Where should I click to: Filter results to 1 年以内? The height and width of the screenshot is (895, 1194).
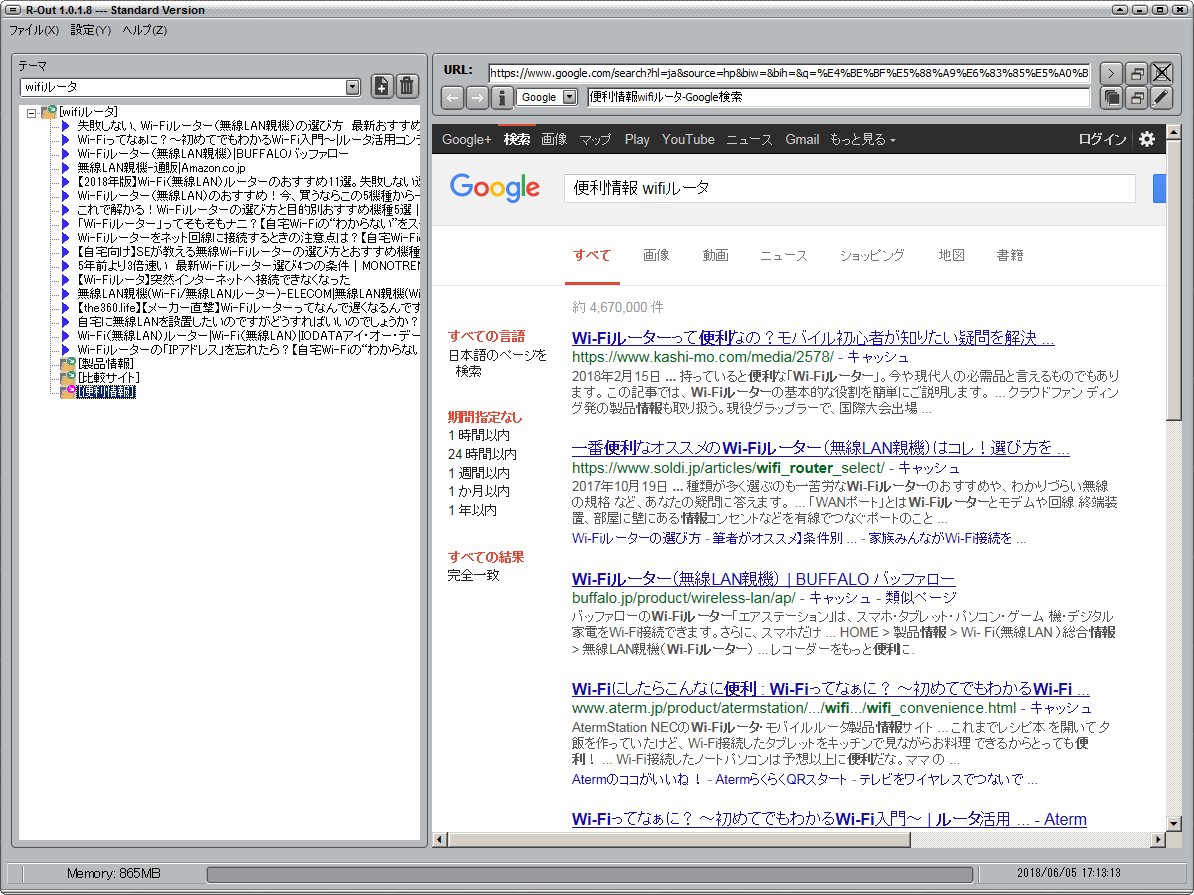pos(472,510)
